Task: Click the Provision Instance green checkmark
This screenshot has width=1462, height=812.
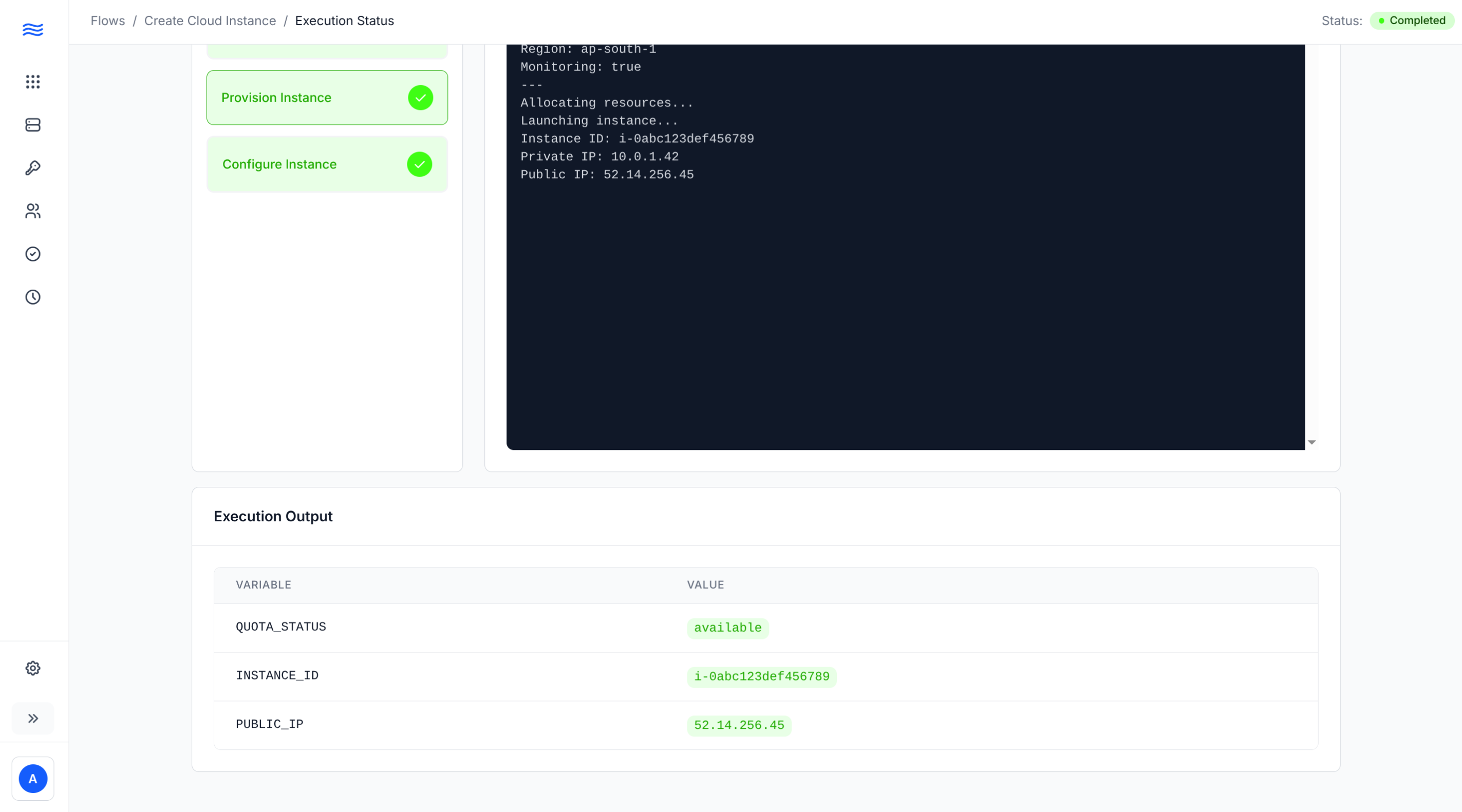Action: coord(421,98)
